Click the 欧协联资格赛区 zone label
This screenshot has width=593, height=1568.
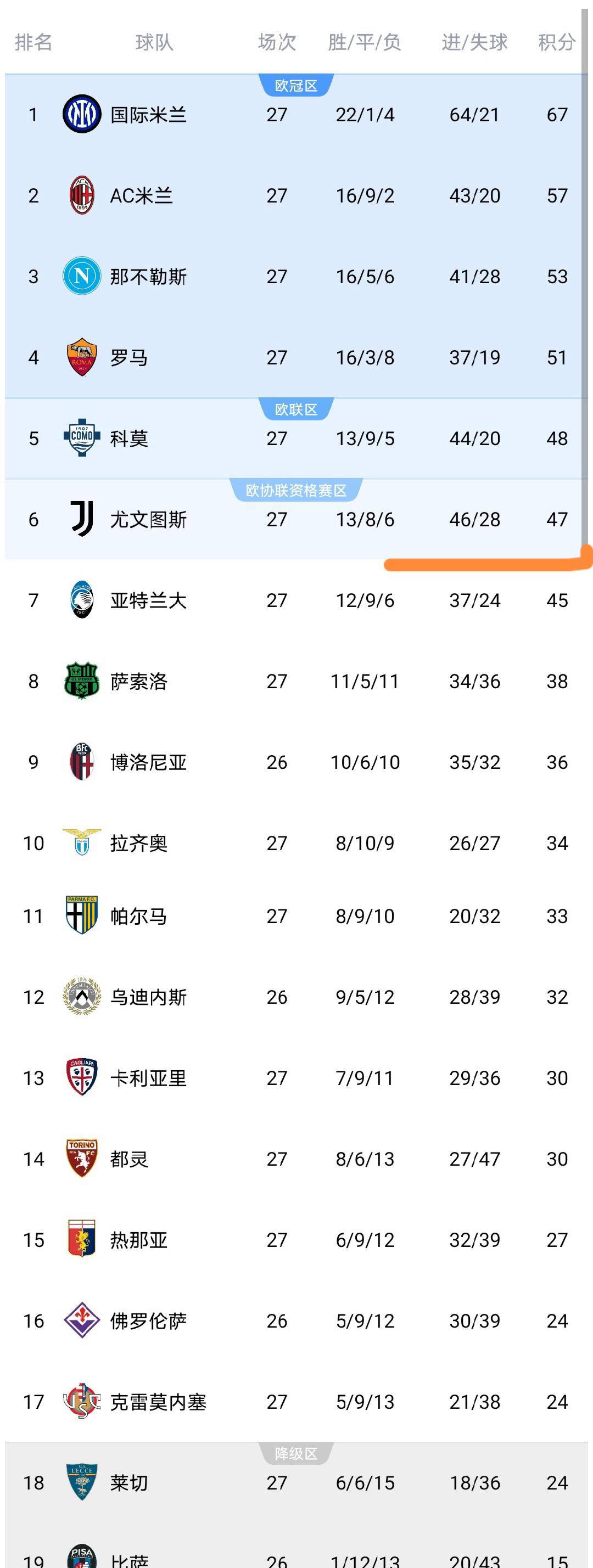coord(296,490)
